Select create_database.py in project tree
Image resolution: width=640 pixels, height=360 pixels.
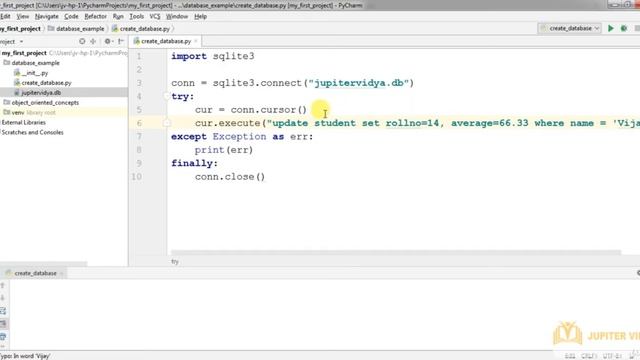tap(46, 83)
